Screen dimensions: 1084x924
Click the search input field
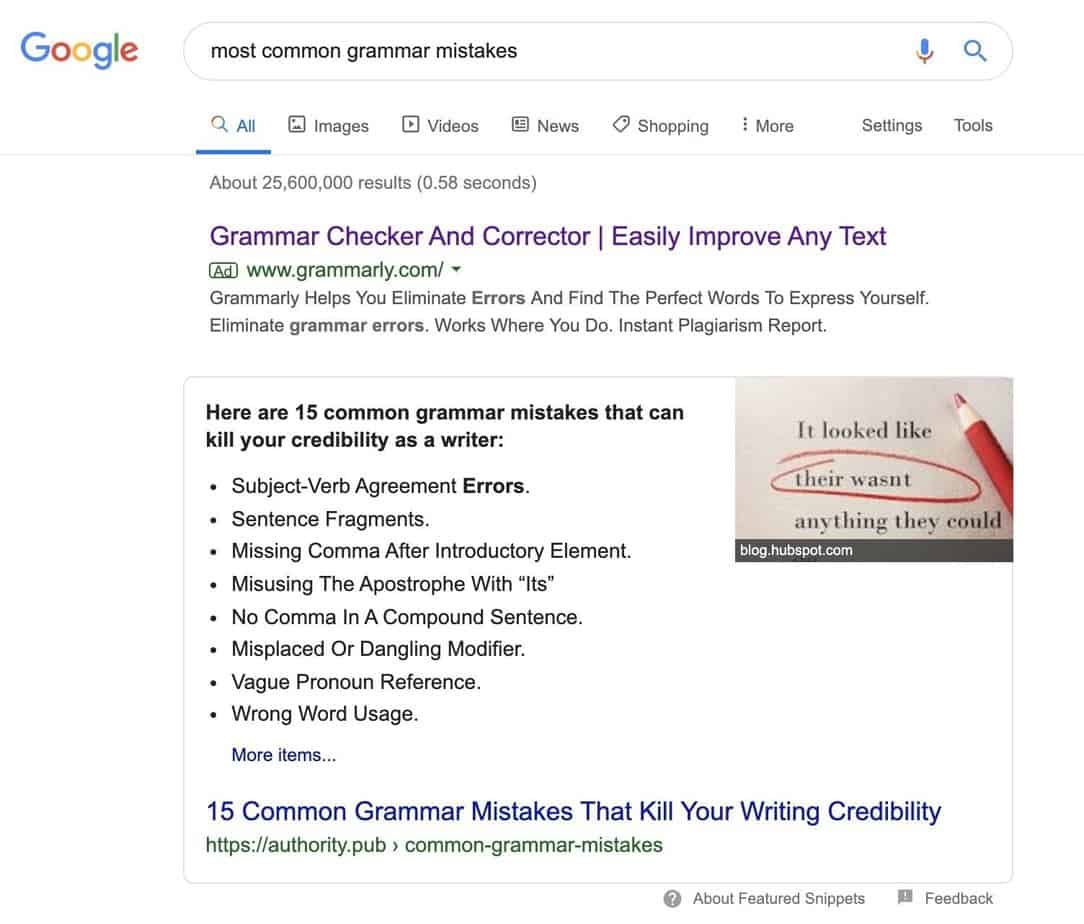(x=550, y=51)
